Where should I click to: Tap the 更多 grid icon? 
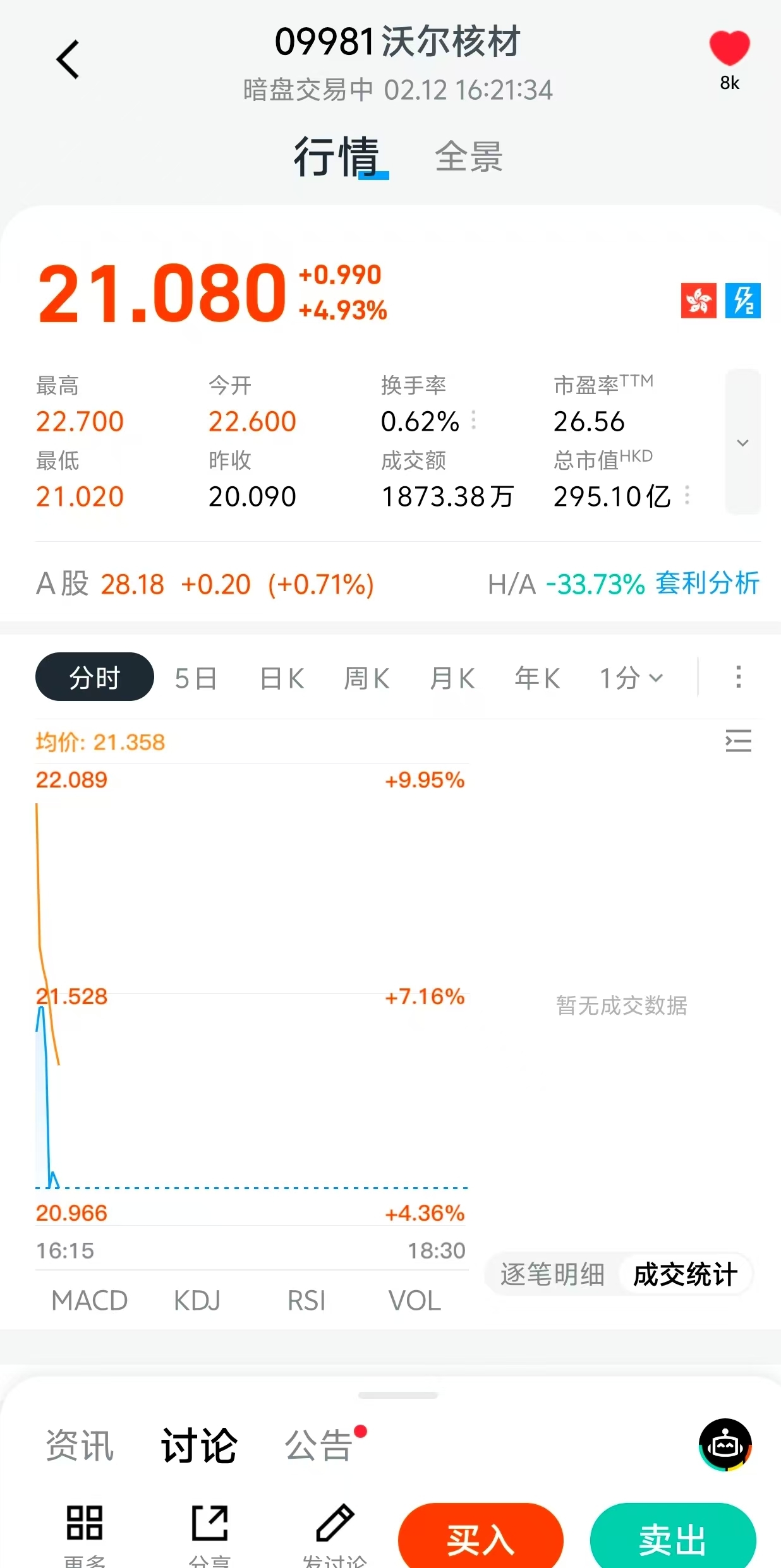pos(85,1523)
